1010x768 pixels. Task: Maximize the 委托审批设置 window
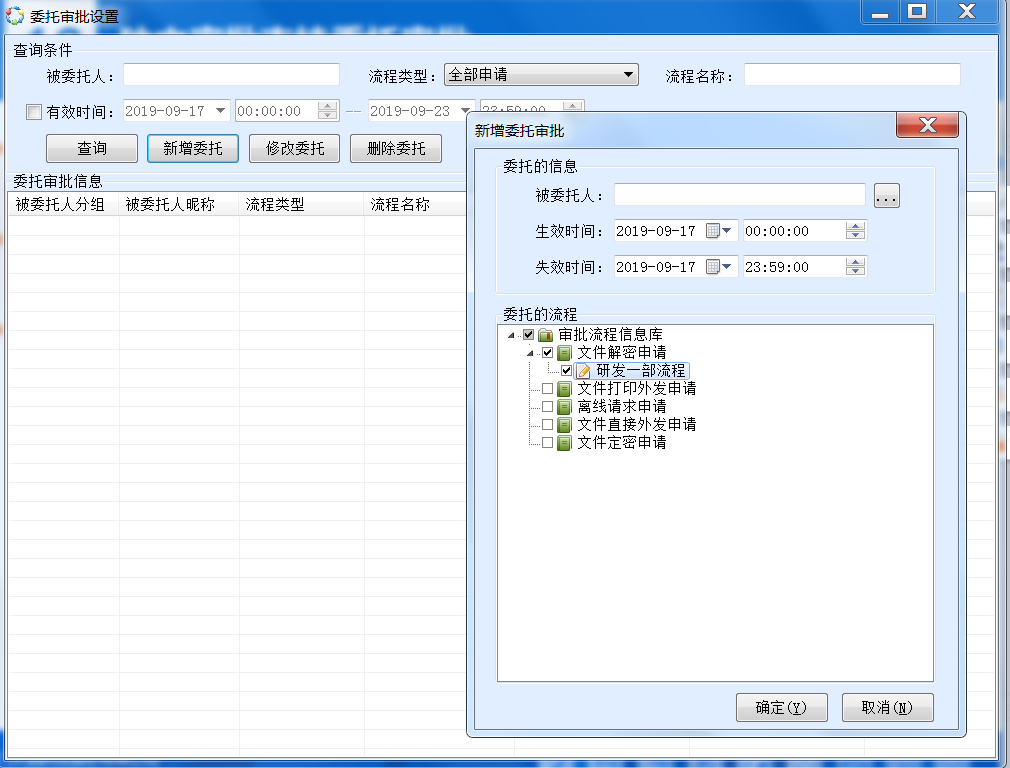pos(917,12)
